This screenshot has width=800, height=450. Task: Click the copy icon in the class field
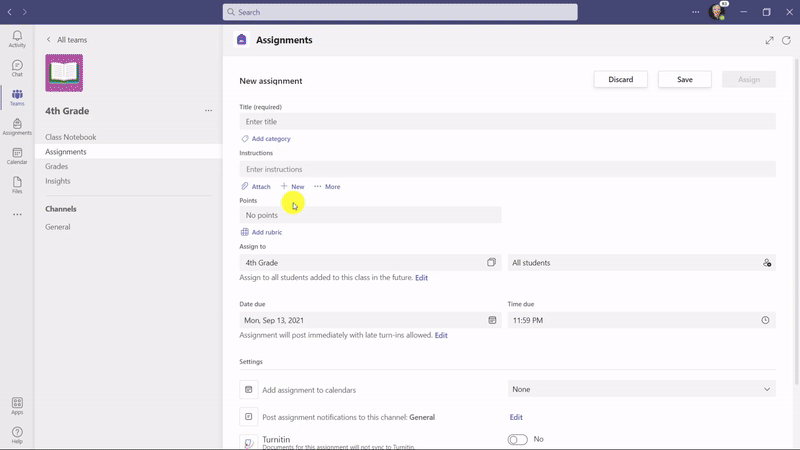pyautogui.click(x=491, y=262)
